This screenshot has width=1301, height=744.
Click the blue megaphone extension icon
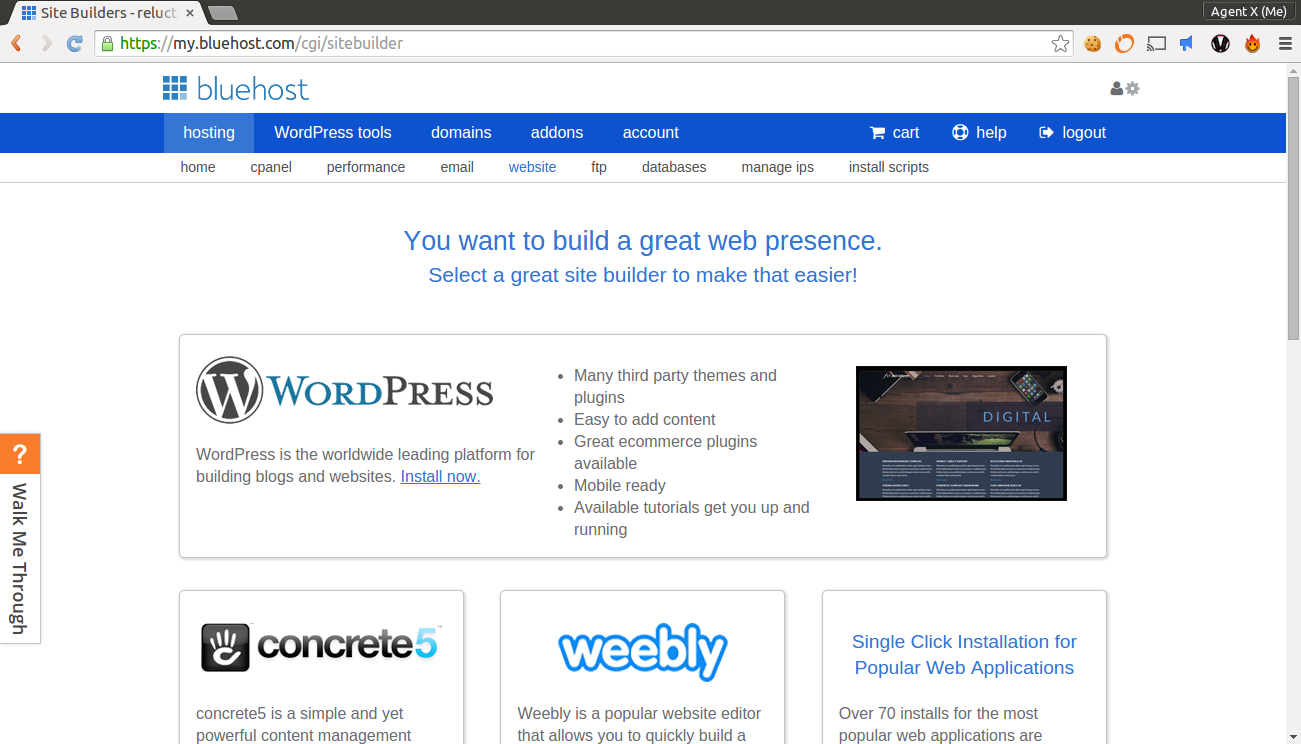tap(1187, 43)
